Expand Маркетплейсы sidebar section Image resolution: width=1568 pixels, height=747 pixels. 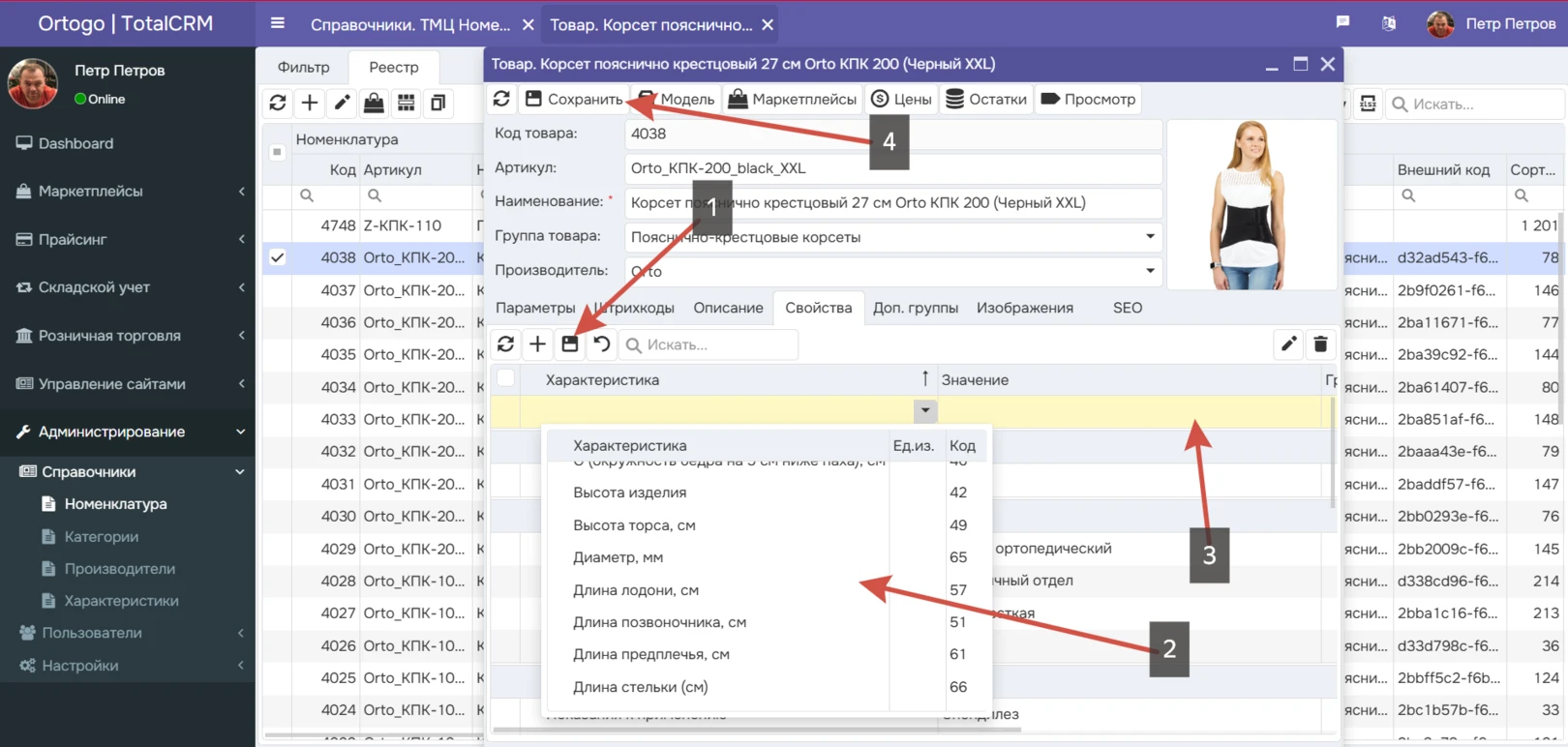[127, 192]
